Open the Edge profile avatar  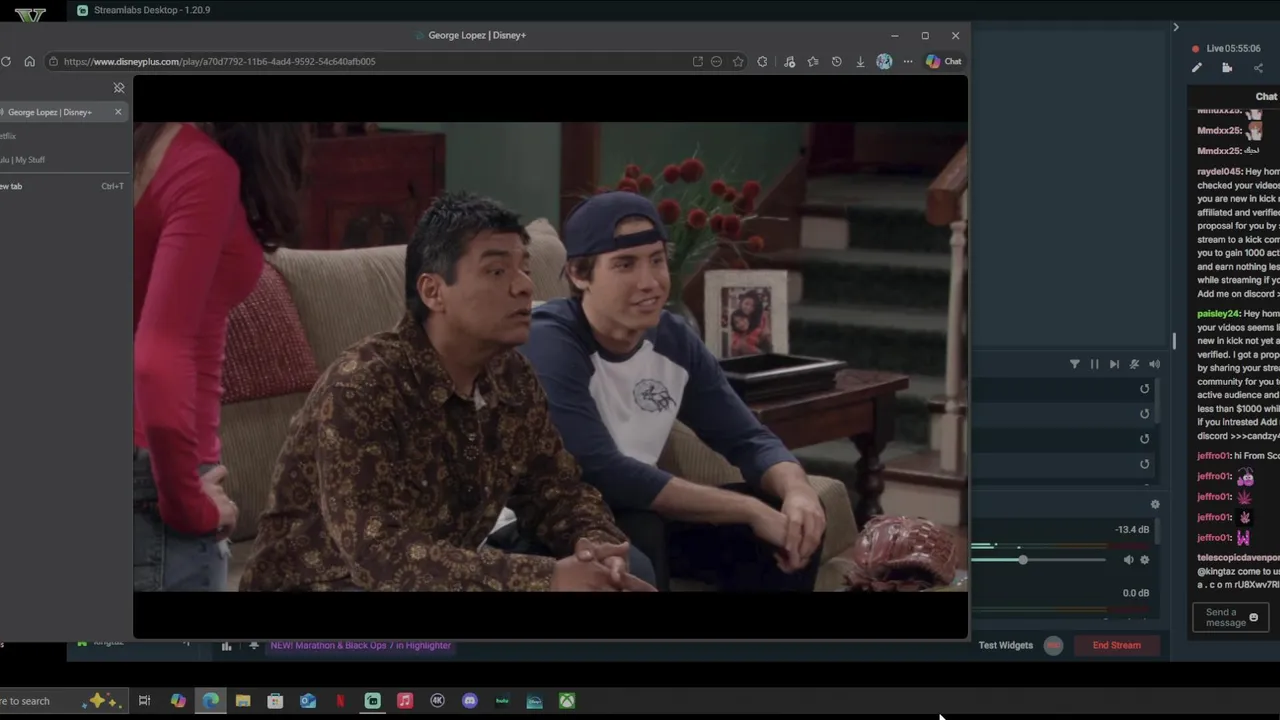tap(884, 61)
